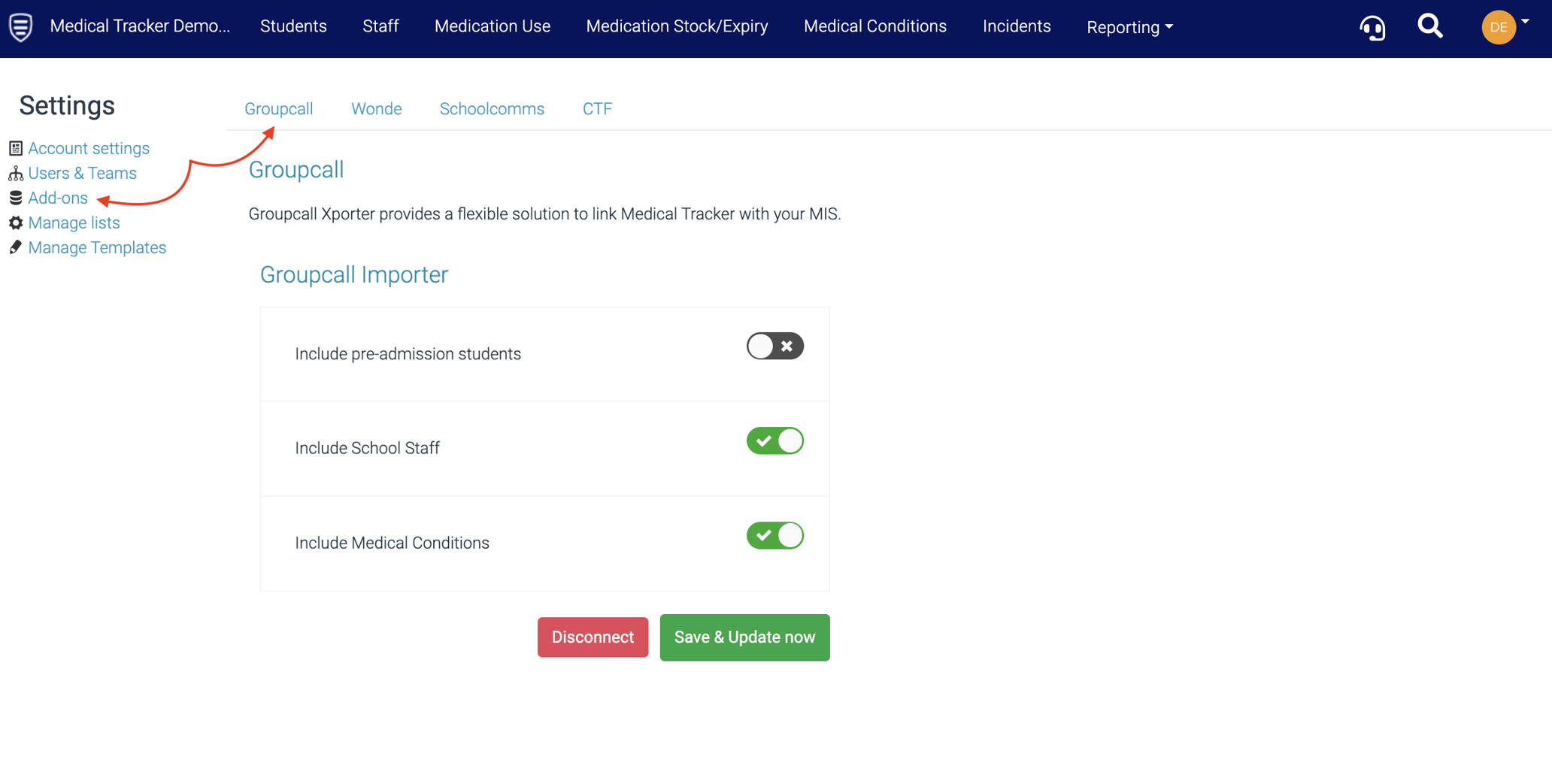1552x784 pixels.
Task: Open Medical Conditions page
Action: coord(875,26)
